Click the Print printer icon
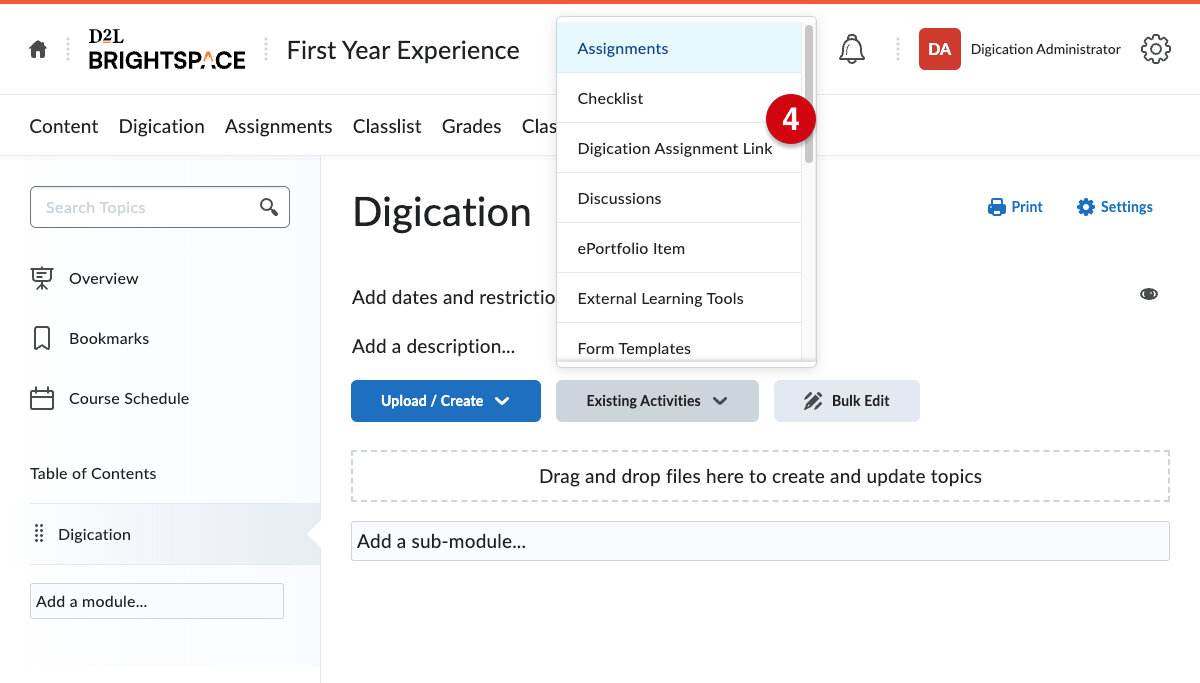This screenshot has width=1200, height=683. coord(996,207)
